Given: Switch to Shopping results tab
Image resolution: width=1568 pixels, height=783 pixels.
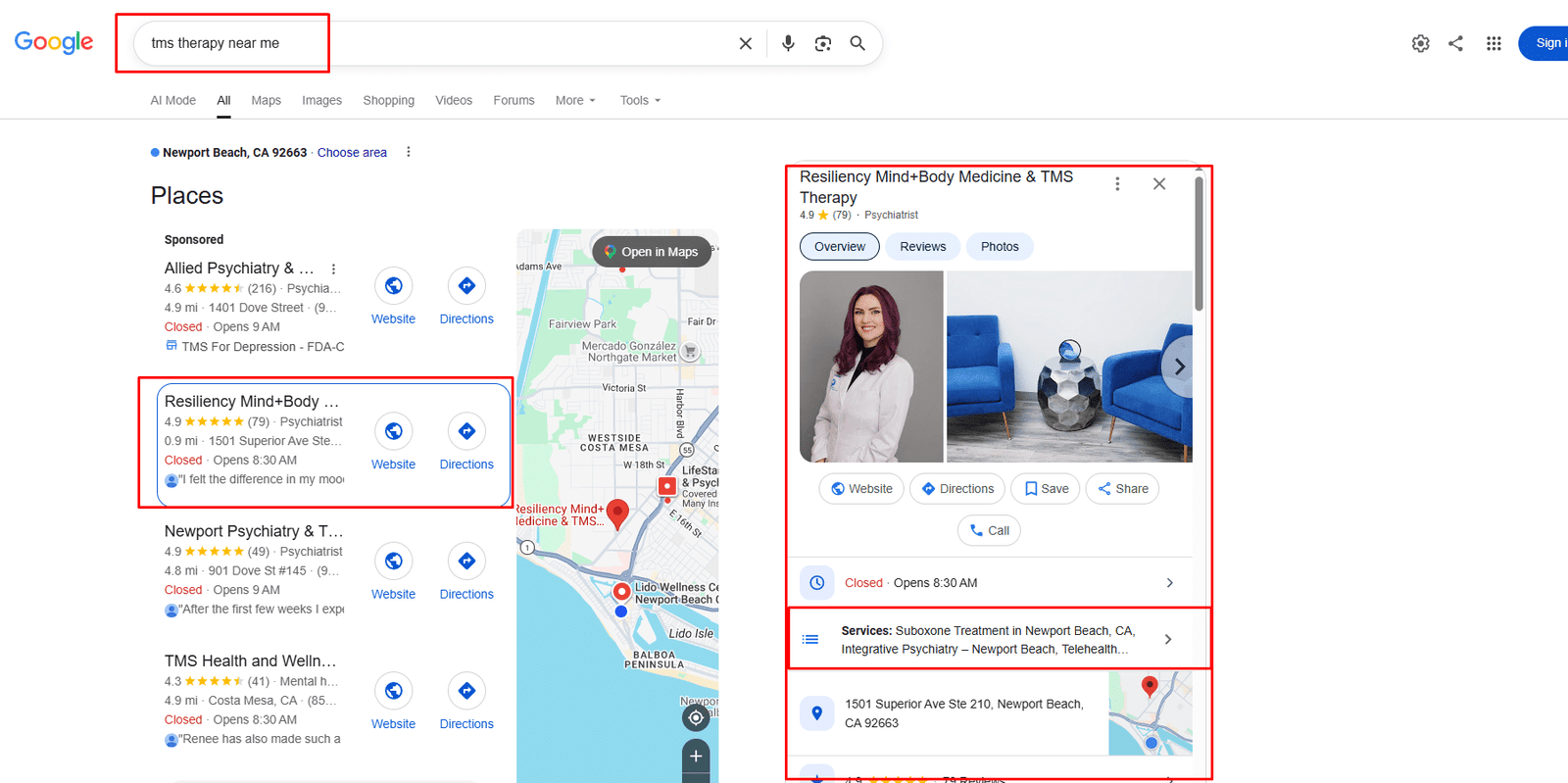Looking at the screenshot, I should coord(388,100).
